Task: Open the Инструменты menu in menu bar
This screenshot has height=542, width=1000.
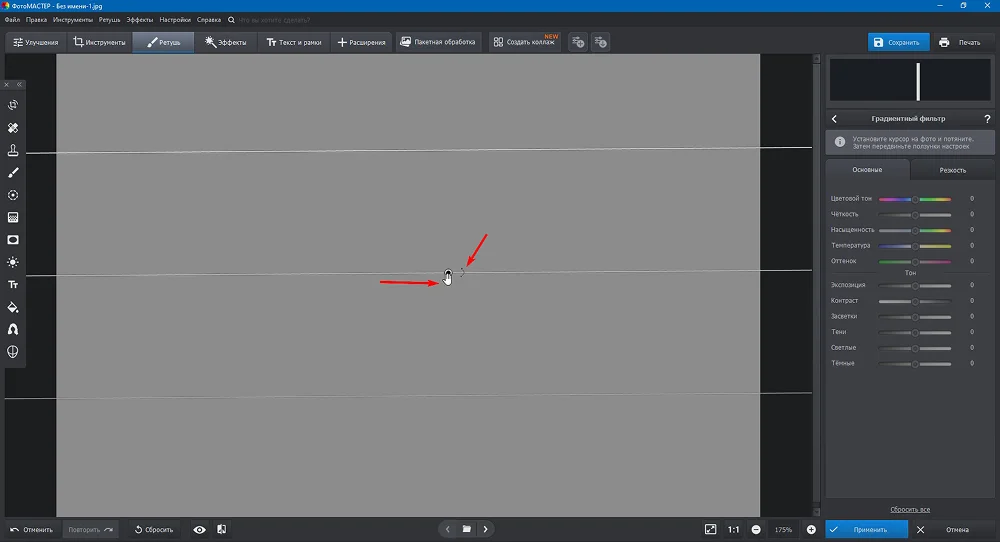Action: (x=73, y=20)
